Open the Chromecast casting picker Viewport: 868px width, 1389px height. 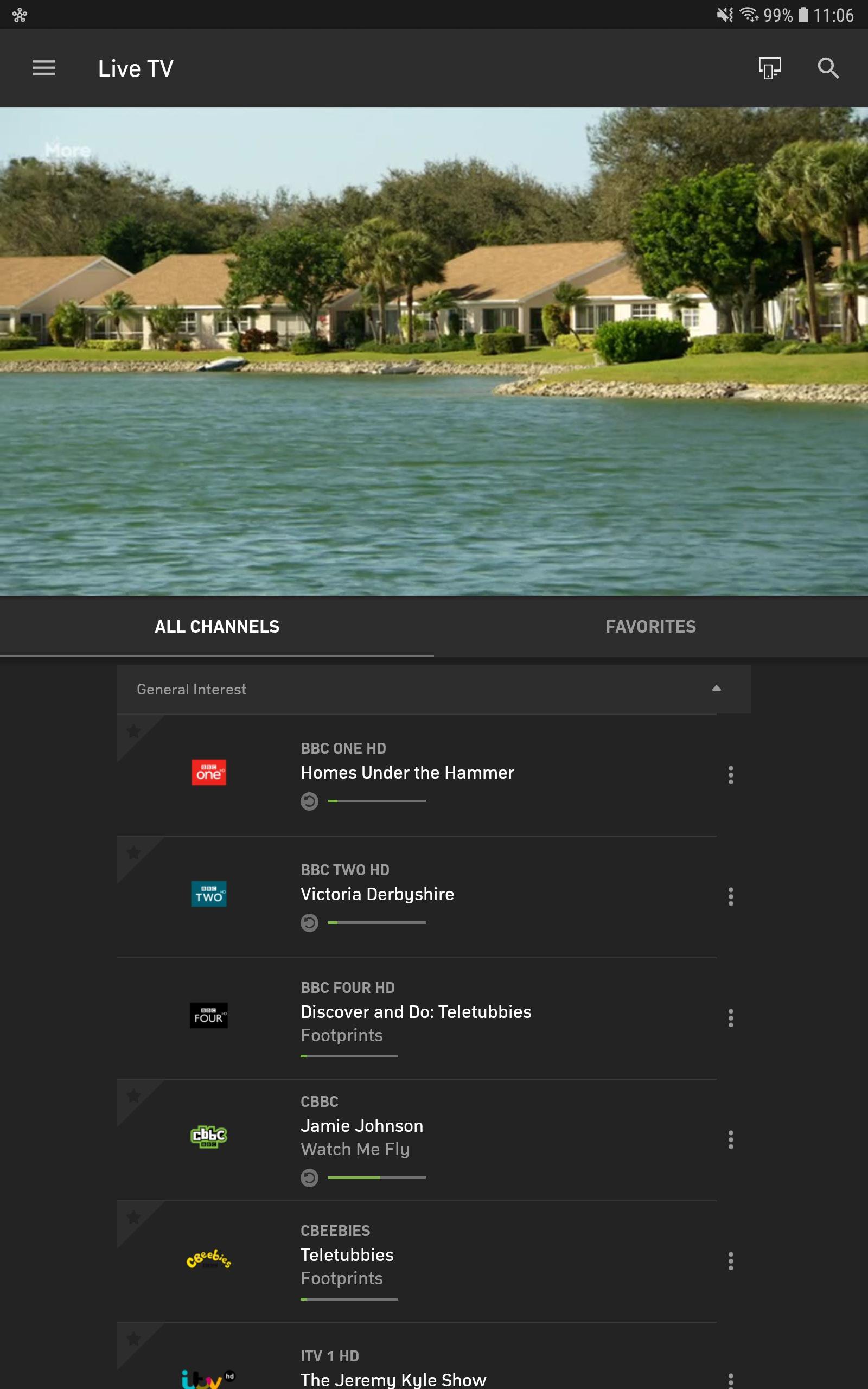pyautogui.click(x=769, y=68)
